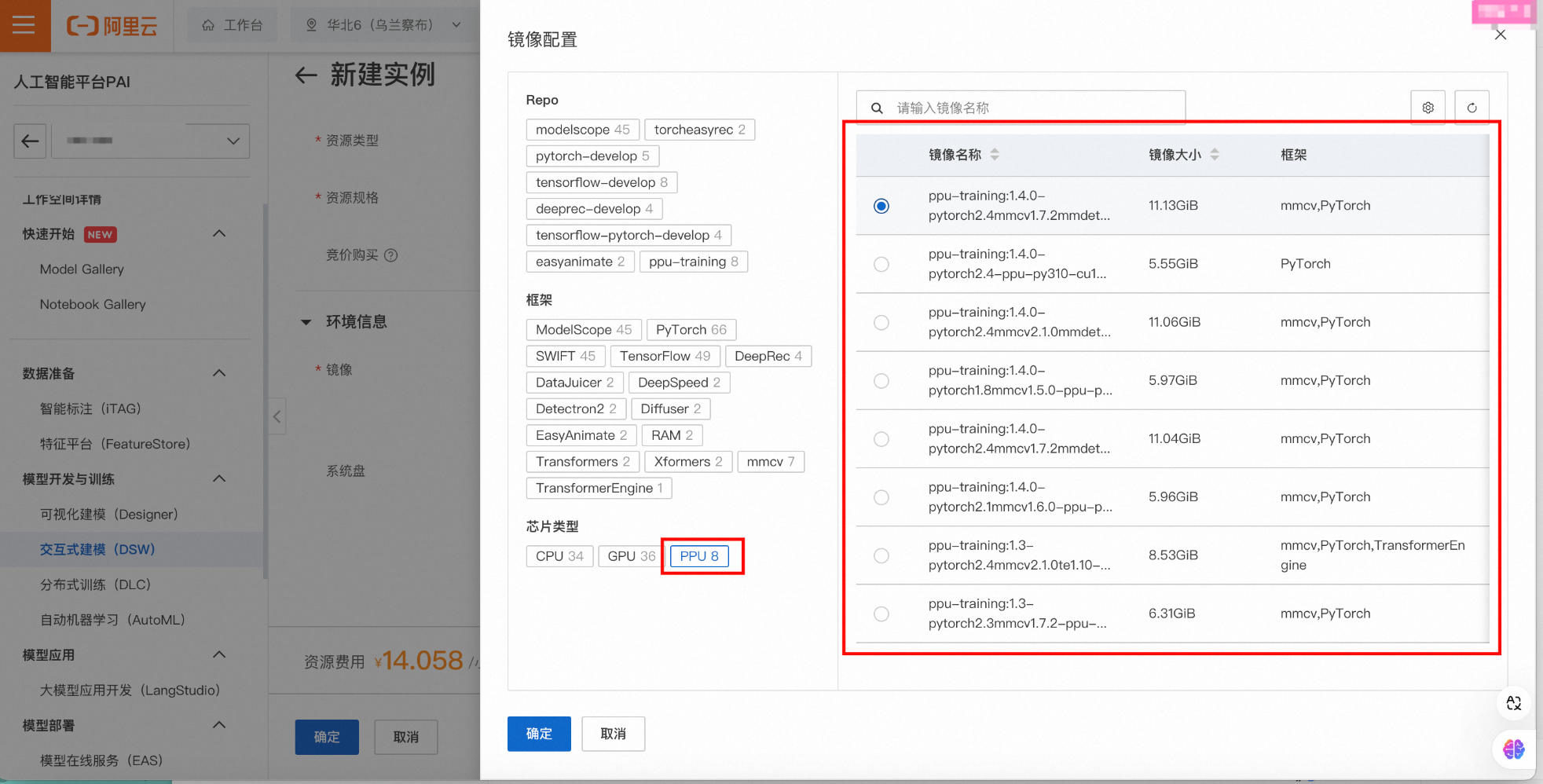Filter by easyanimate repo
Viewport: 1543px width, 784px height.
point(580,262)
